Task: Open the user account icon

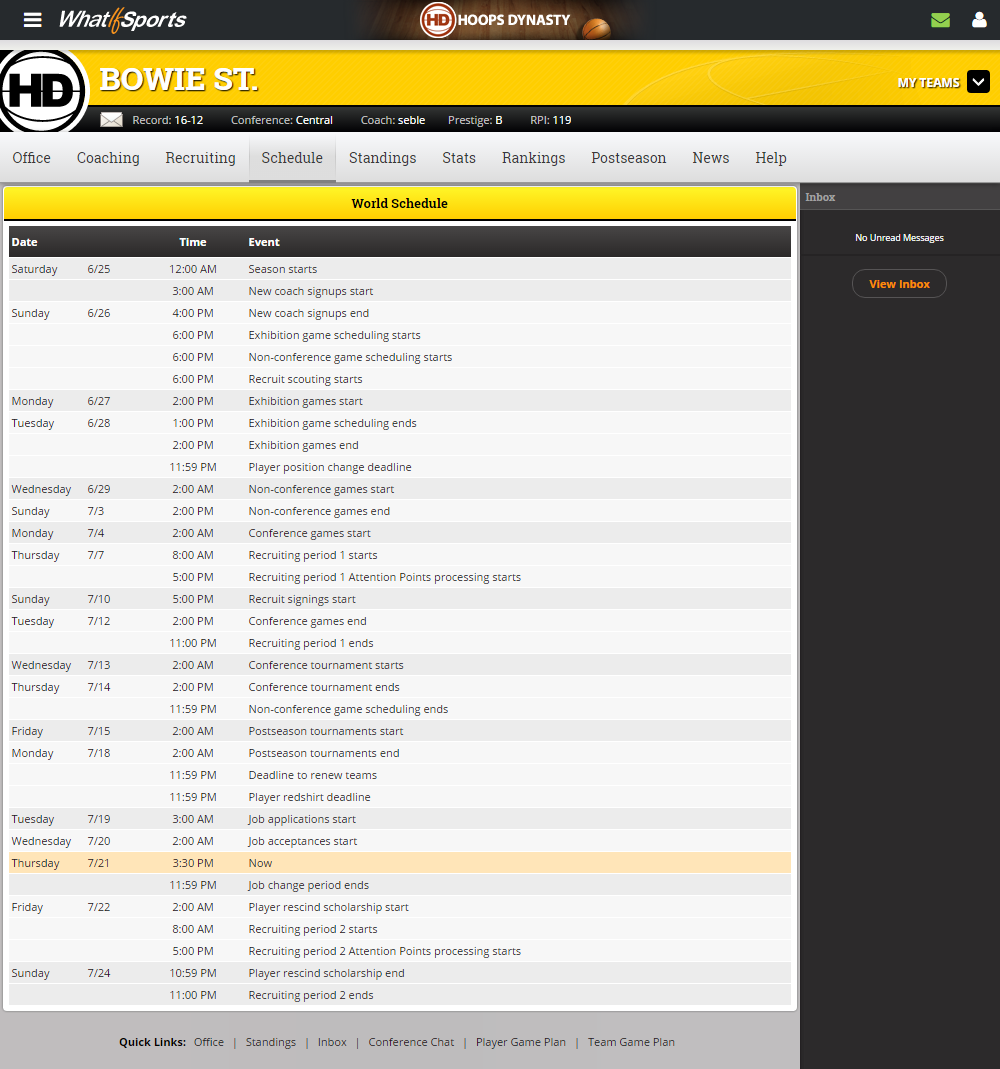Action: point(977,19)
